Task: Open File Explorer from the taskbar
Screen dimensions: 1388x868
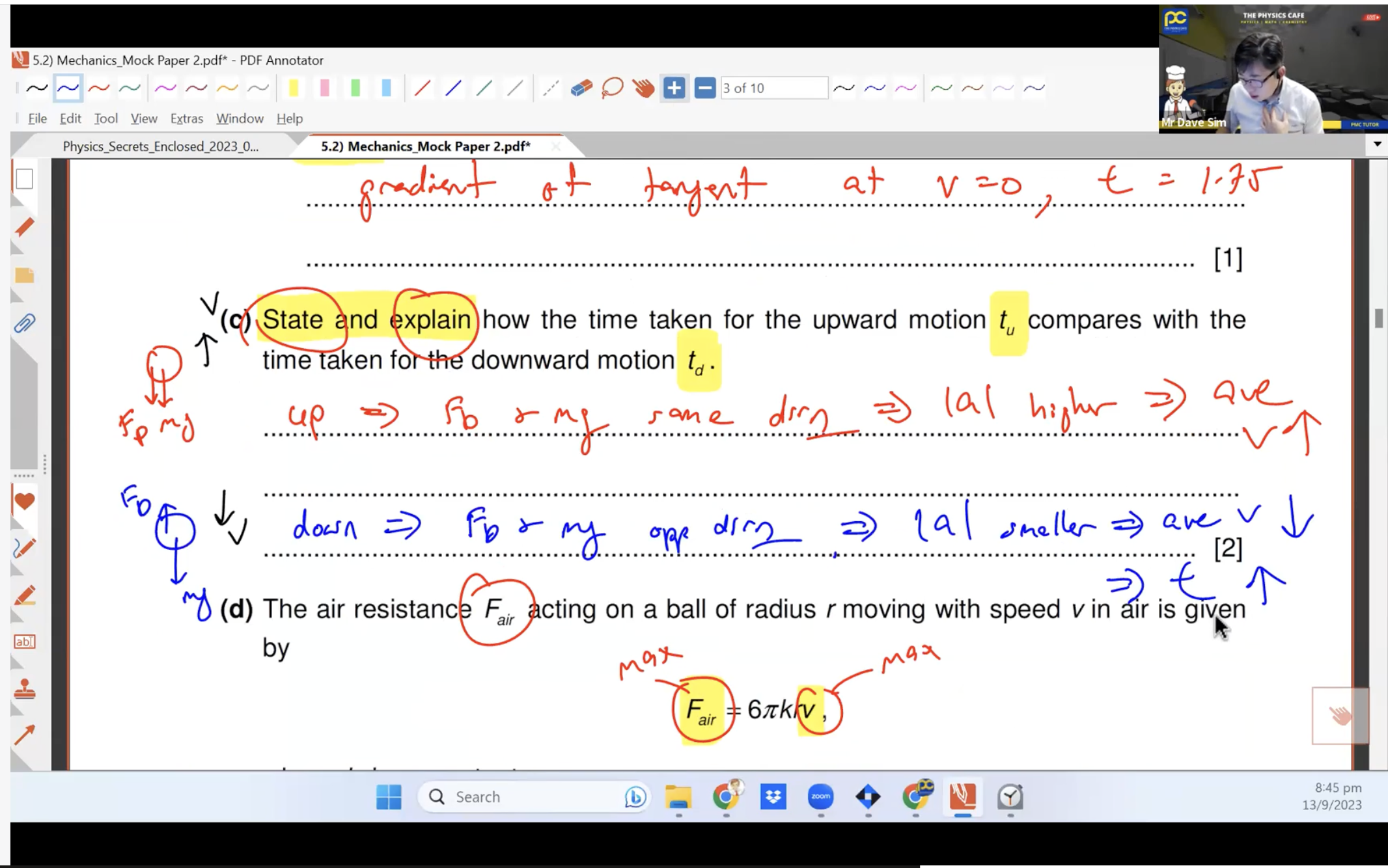Action: pyautogui.click(x=678, y=796)
